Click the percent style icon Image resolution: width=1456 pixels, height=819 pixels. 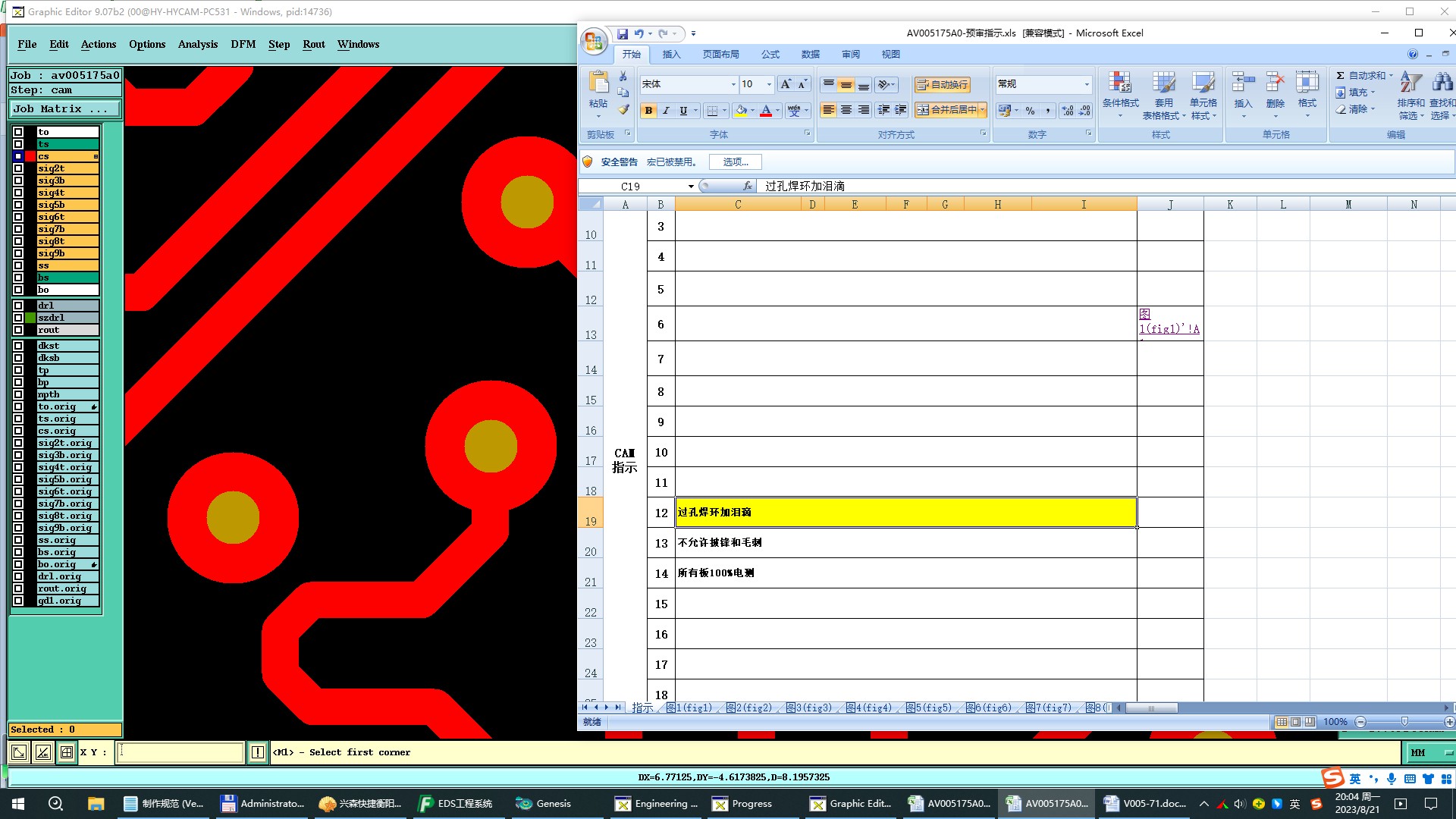click(x=1030, y=111)
